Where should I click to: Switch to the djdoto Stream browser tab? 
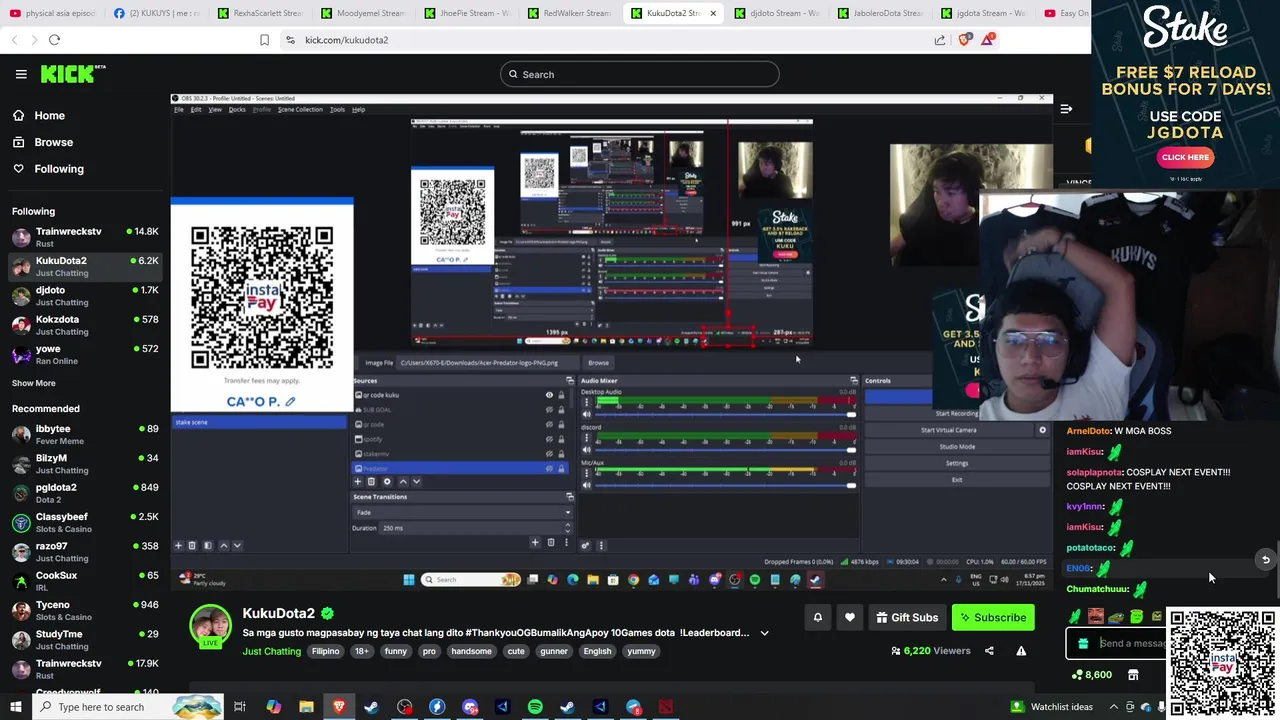(775, 13)
